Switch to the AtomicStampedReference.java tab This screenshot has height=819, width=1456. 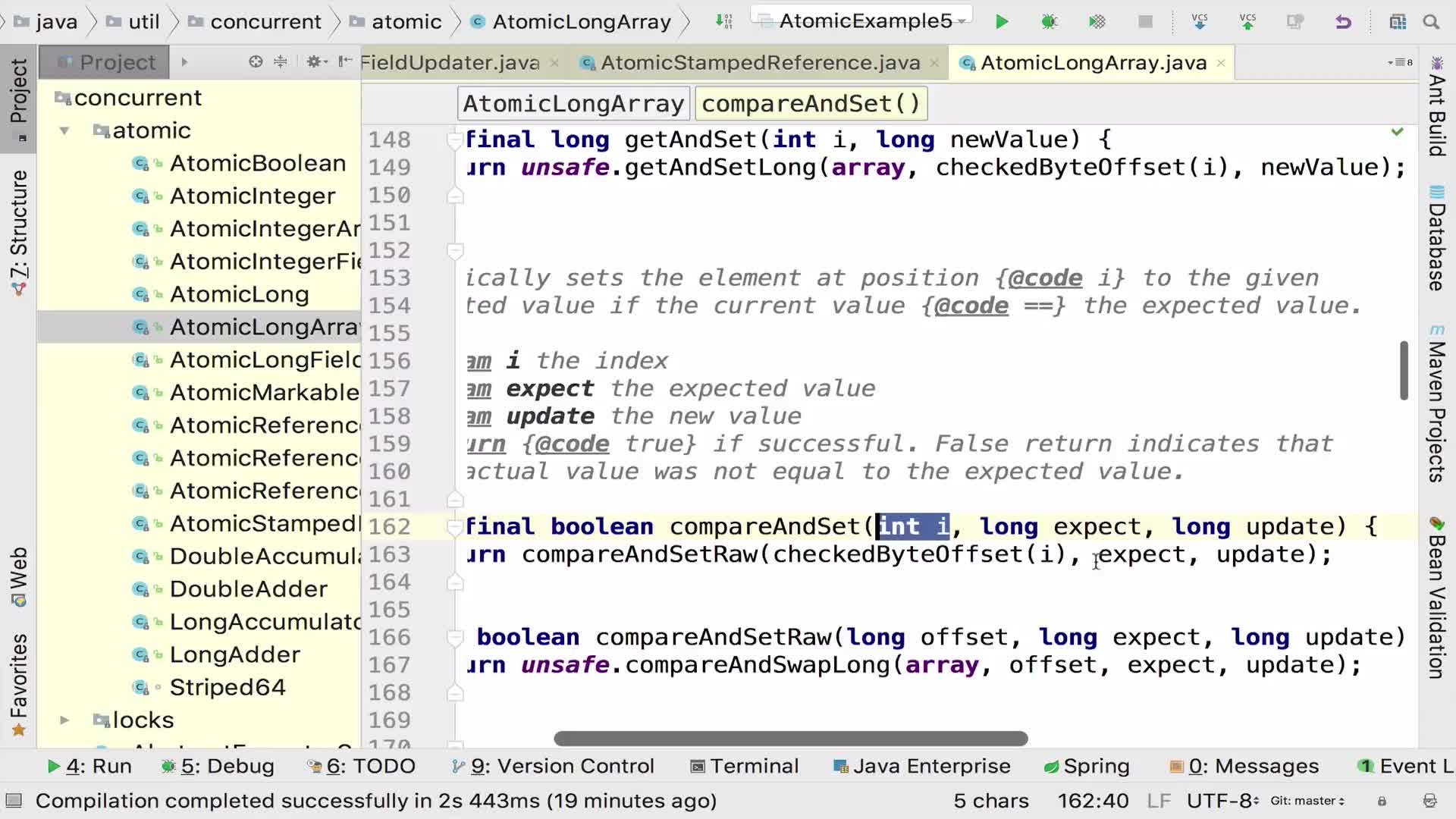(x=759, y=63)
